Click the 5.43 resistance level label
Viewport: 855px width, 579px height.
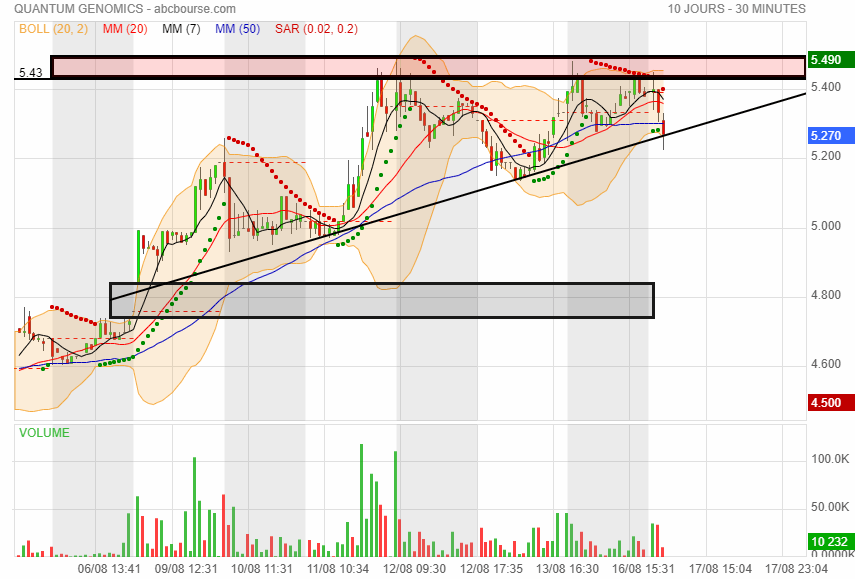[x=31, y=73]
